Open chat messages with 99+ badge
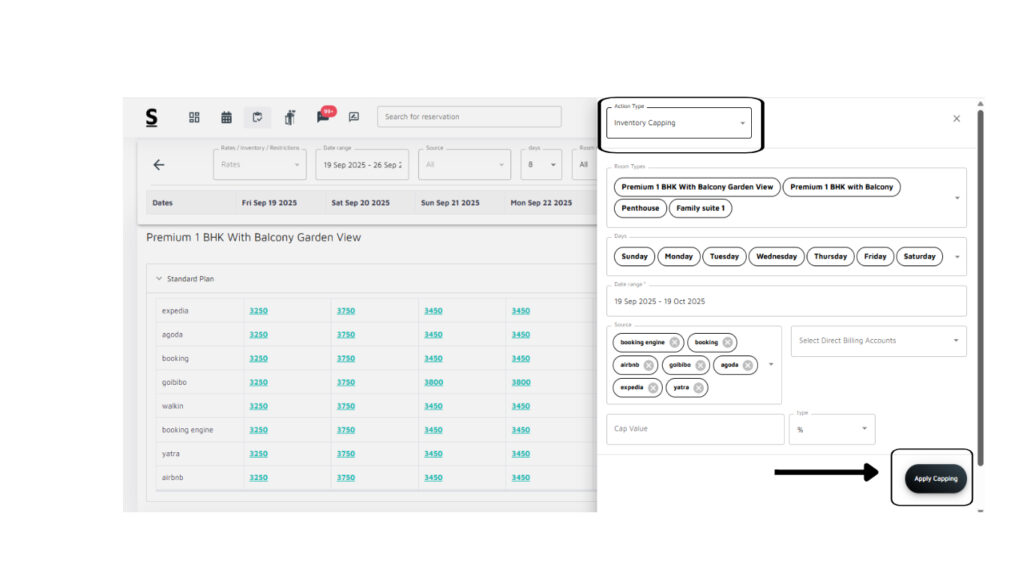Image resolution: width=1024 pixels, height=576 pixels. pos(322,117)
